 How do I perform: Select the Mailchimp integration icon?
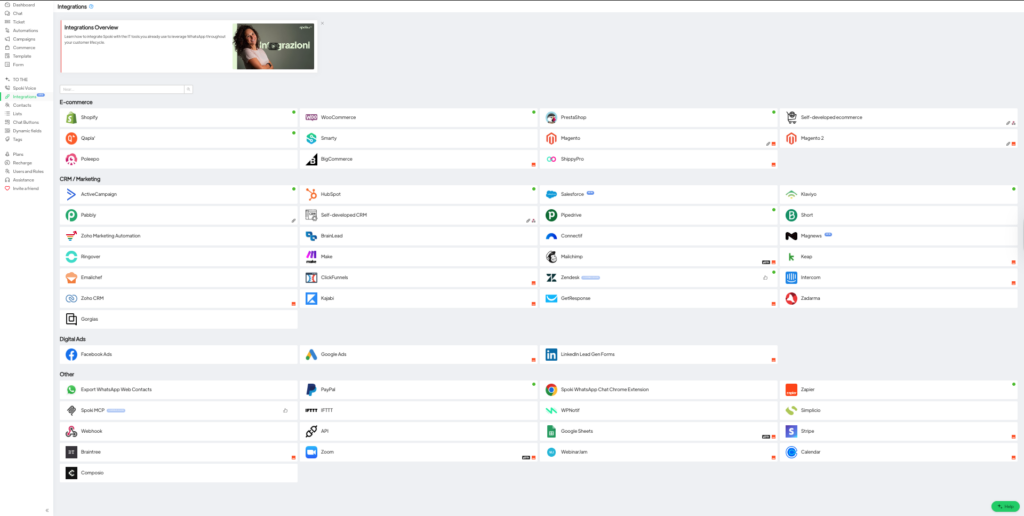coord(551,257)
